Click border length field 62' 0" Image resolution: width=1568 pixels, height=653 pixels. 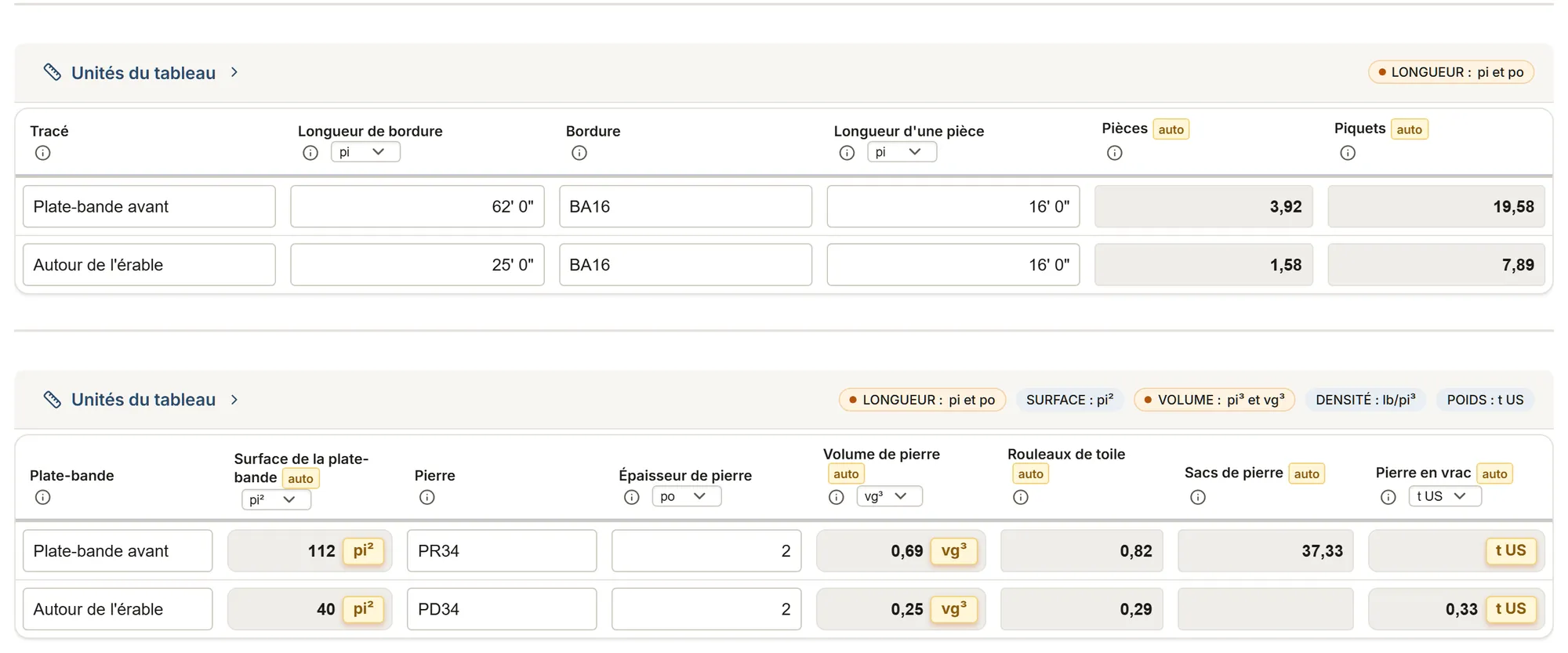pos(417,206)
